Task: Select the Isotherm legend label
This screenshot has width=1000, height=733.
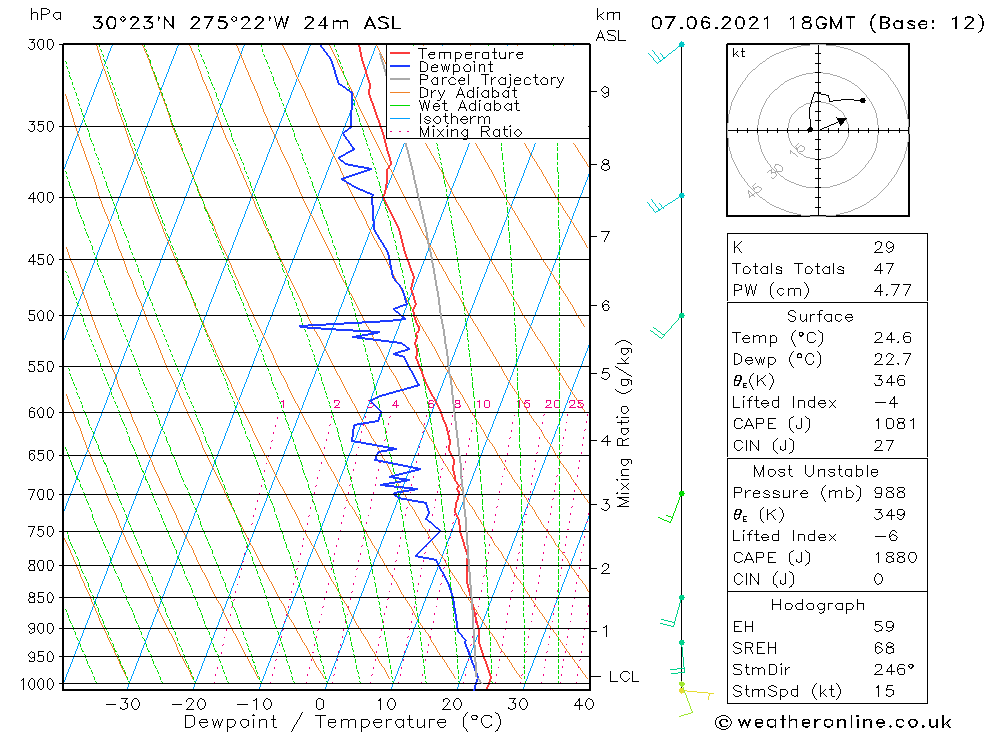Action: click(x=455, y=119)
